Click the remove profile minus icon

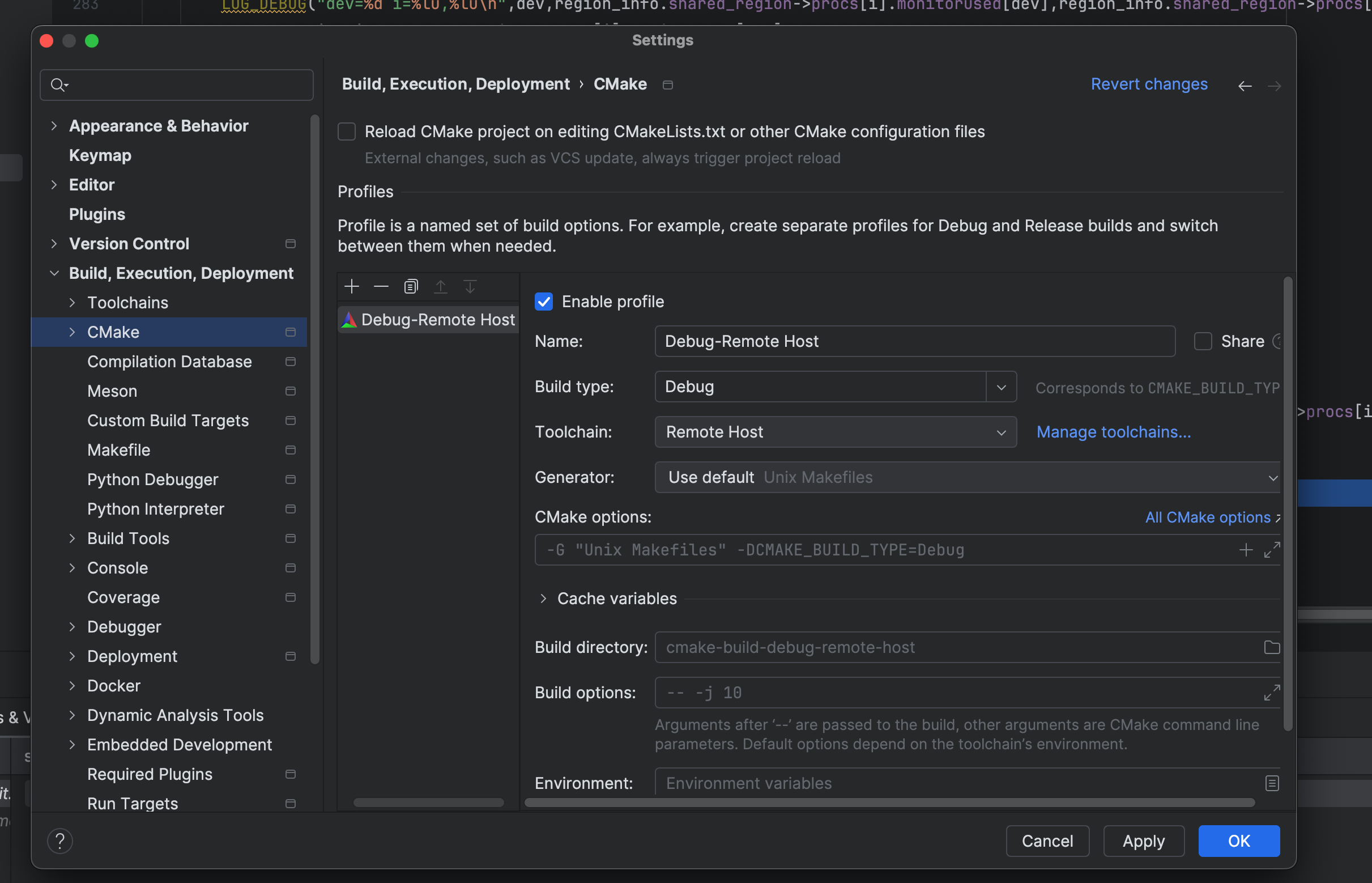(380, 286)
